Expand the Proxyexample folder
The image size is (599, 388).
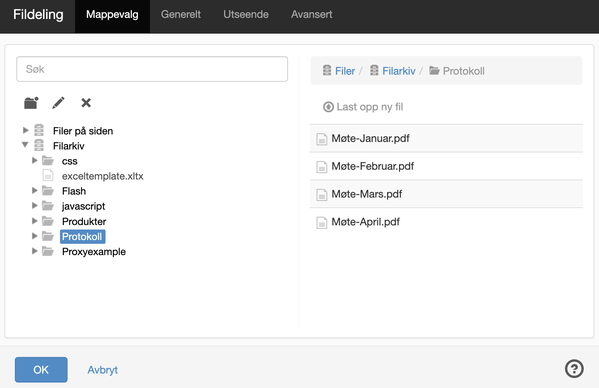click(34, 251)
